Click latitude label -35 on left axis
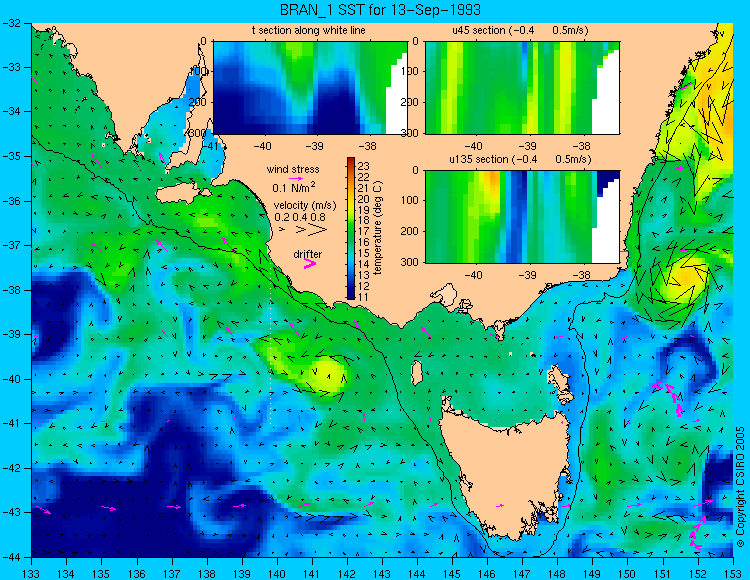The height and width of the screenshot is (580, 750). (x=11, y=156)
